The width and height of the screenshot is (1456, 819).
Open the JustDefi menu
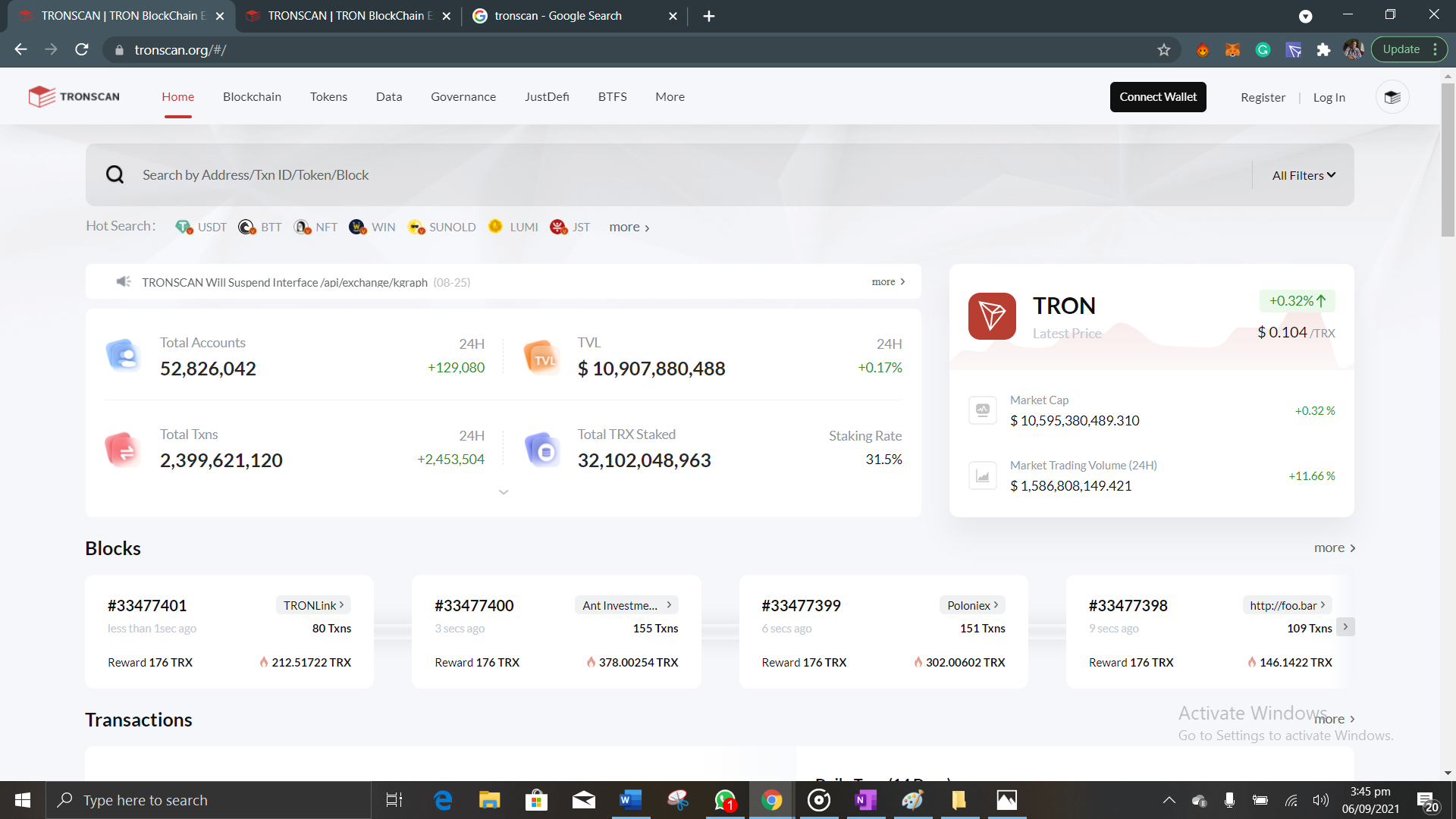pyautogui.click(x=547, y=96)
